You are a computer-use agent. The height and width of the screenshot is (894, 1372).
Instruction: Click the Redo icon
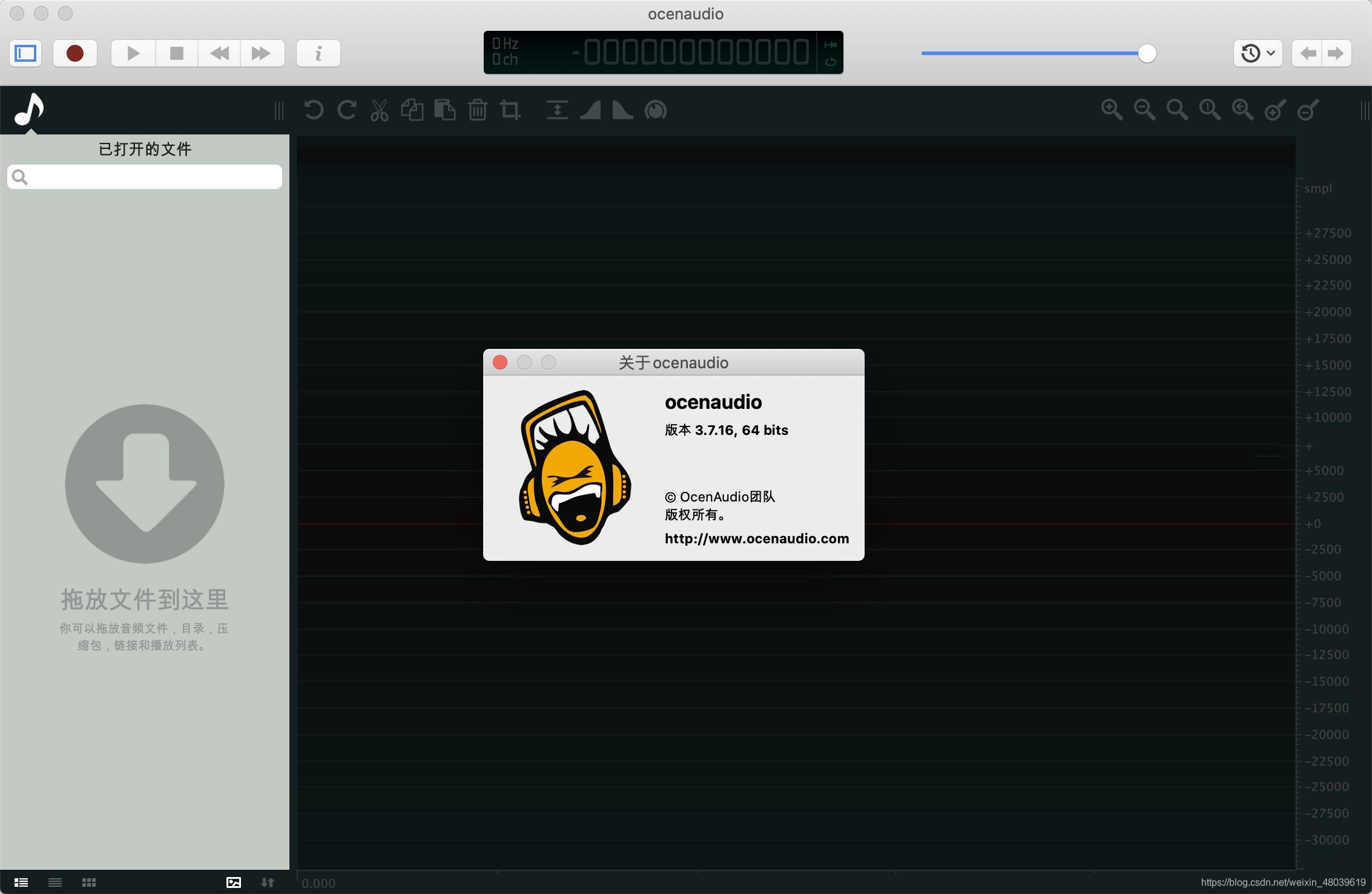[346, 110]
